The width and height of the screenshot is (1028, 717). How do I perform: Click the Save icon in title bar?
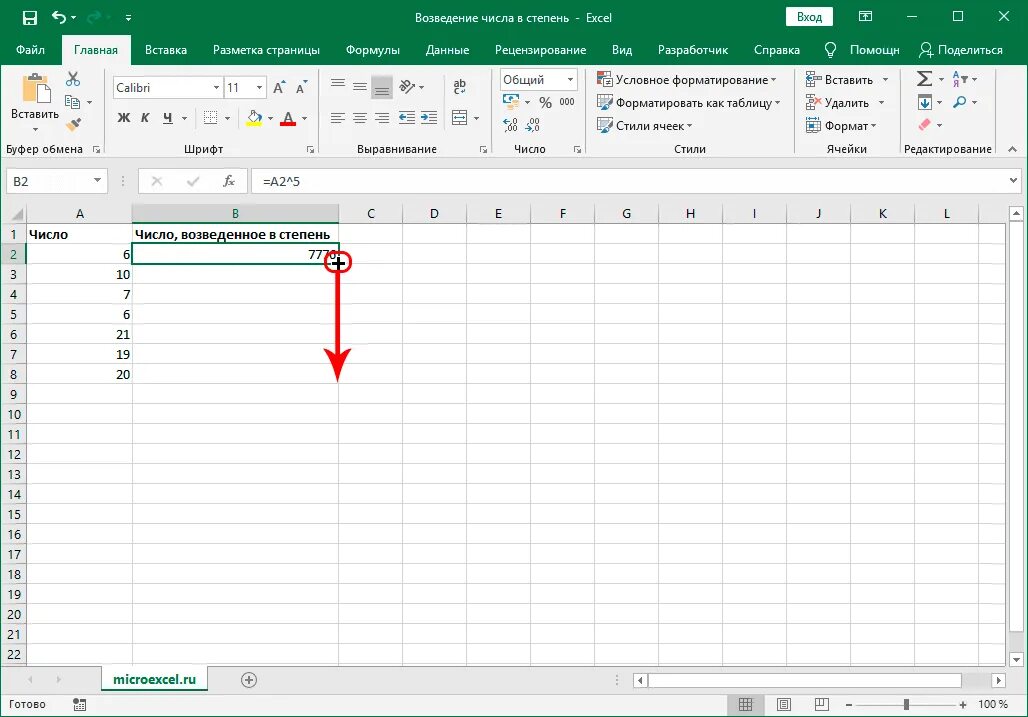30,18
